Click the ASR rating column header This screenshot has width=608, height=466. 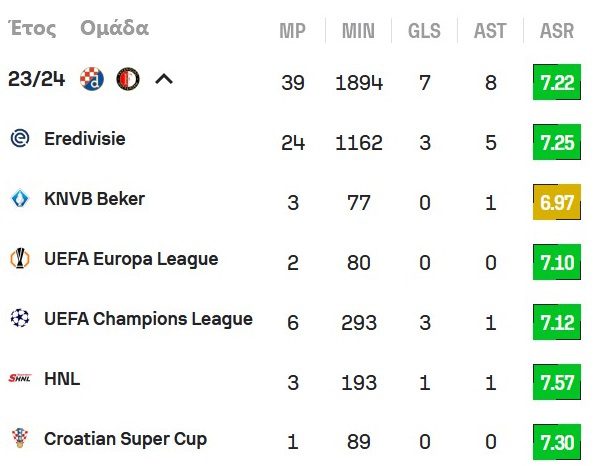(557, 31)
